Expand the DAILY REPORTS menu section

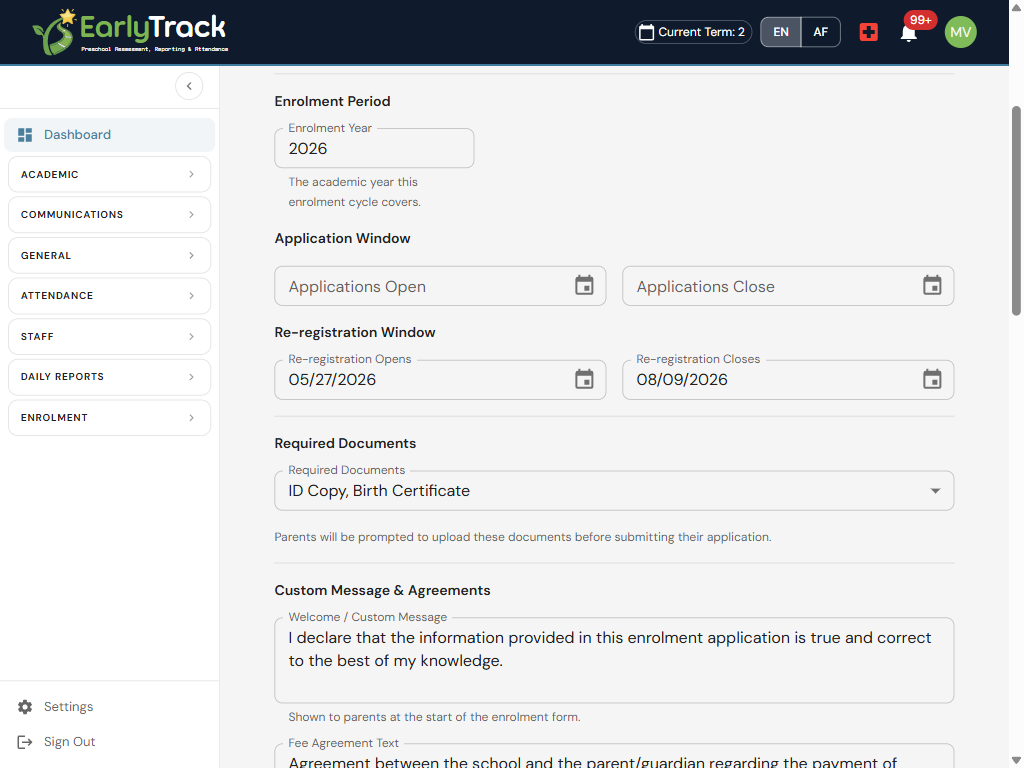click(x=110, y=377)
